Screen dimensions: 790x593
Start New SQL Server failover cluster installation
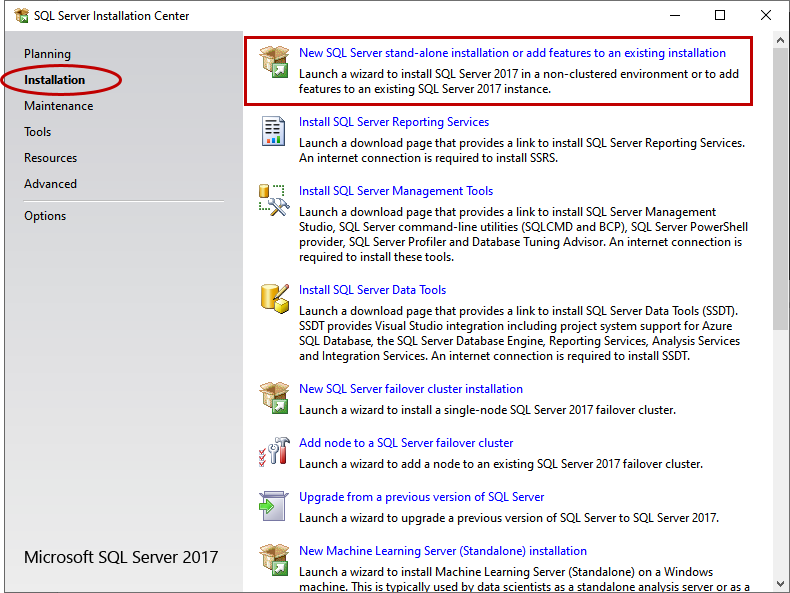tap(411, 389)
